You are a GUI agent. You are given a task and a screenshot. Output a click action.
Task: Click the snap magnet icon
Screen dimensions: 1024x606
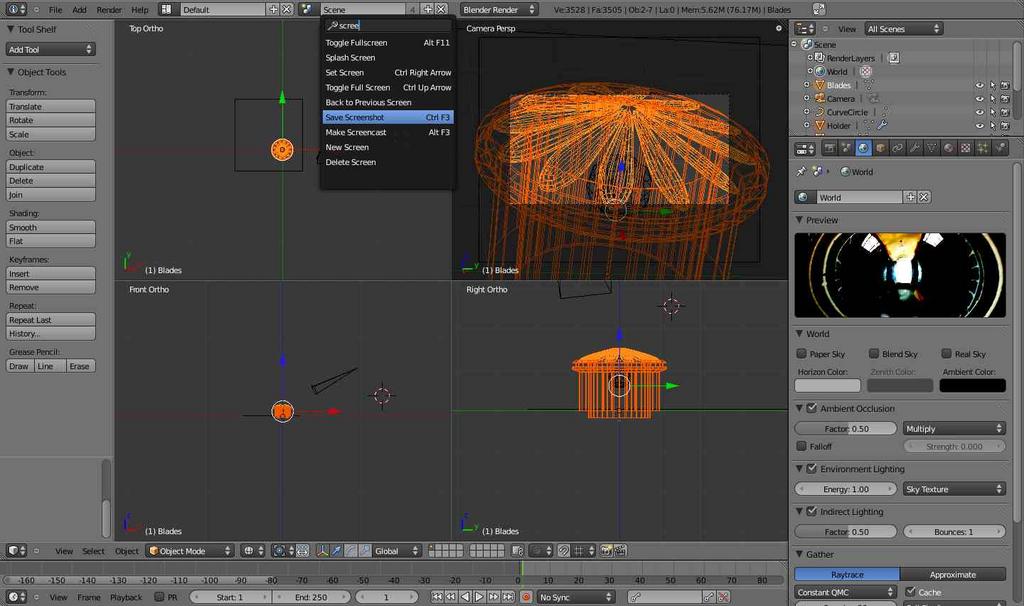tap(564, 551)
